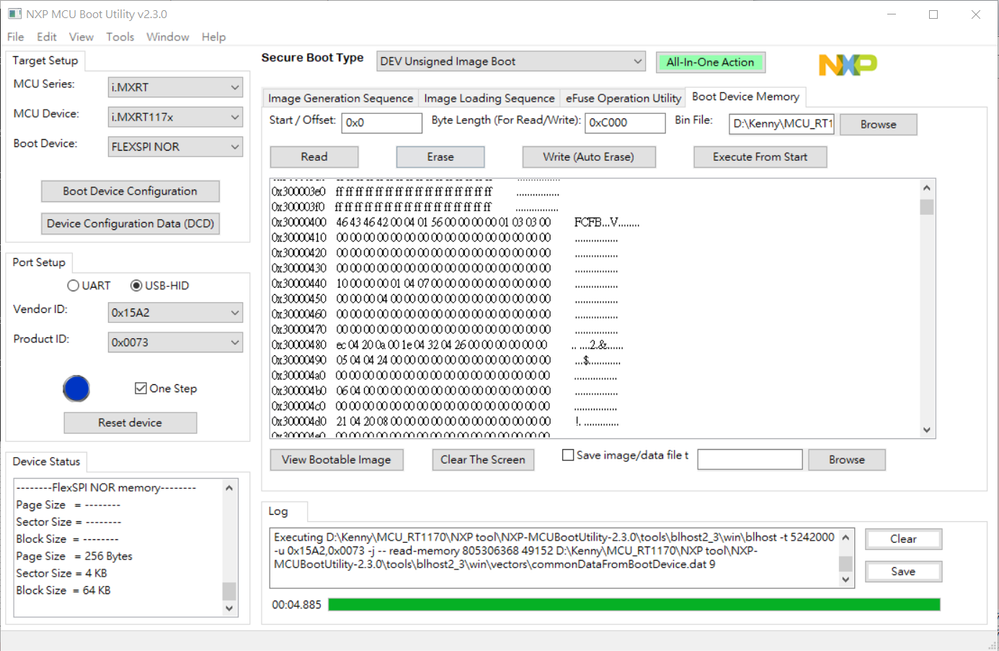Click View Bootable Image
The width and height of the screenshot is (999, 651).
coord(336,459)
